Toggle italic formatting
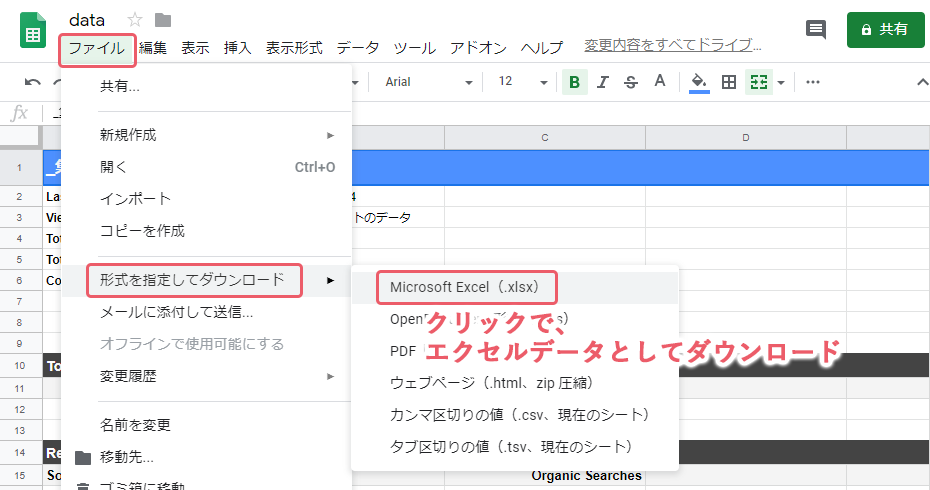Image resolution: width=930 pixels, height=490 pixels. tap(603, 82)
